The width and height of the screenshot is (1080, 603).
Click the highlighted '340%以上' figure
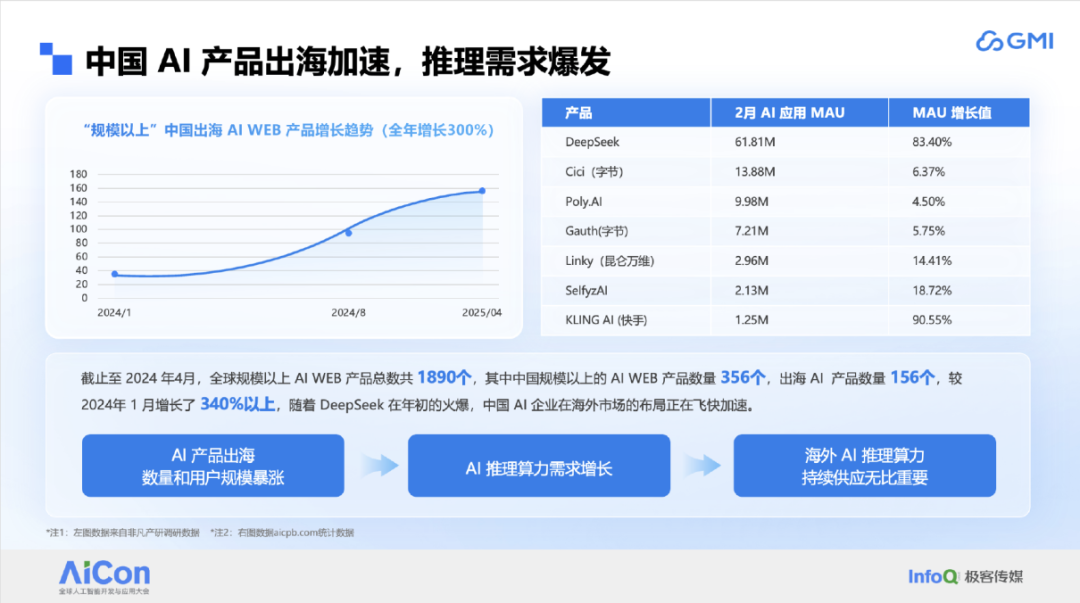(238, 405)
